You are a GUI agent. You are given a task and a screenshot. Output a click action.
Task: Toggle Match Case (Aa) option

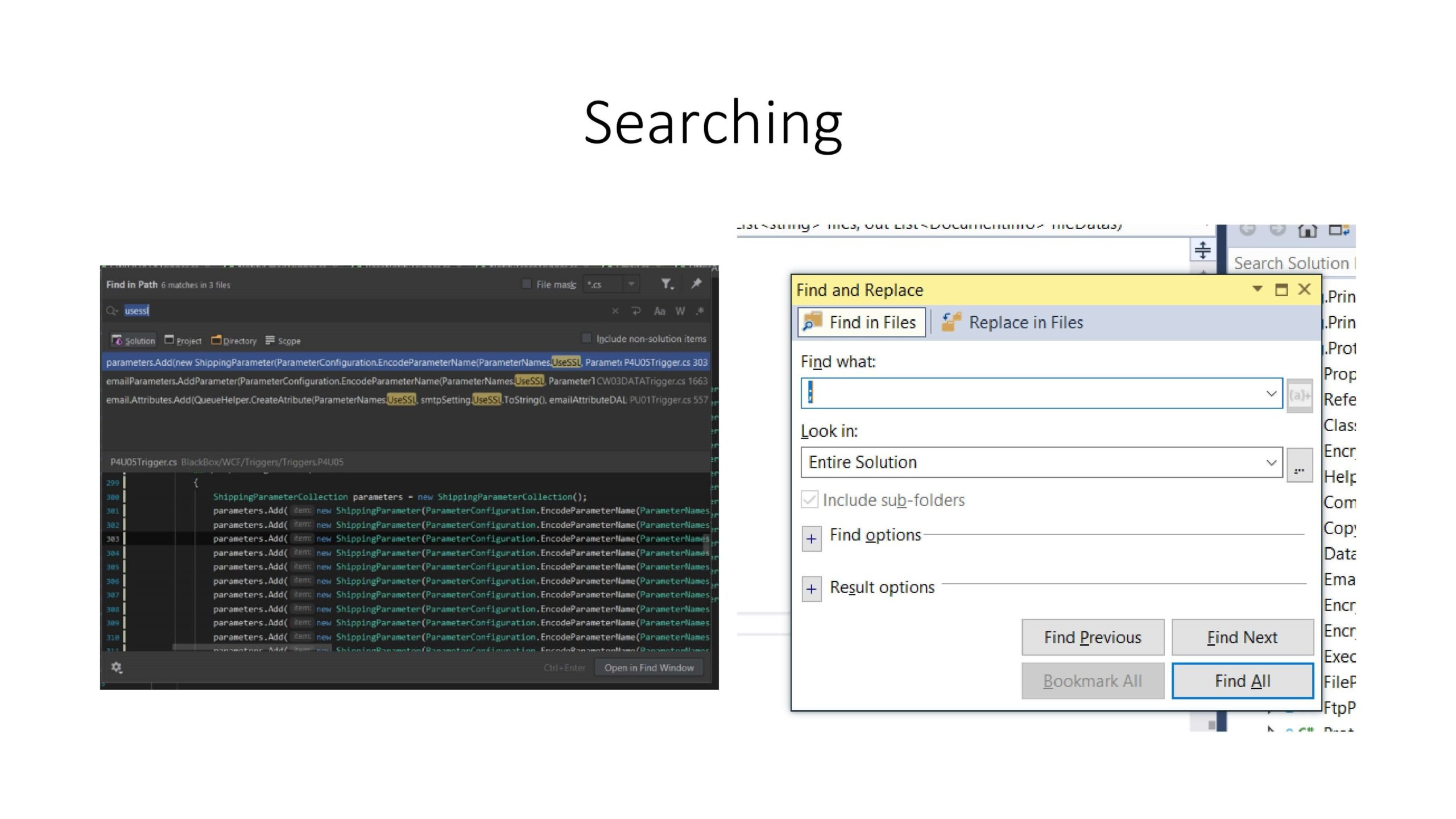pos(659,311)
